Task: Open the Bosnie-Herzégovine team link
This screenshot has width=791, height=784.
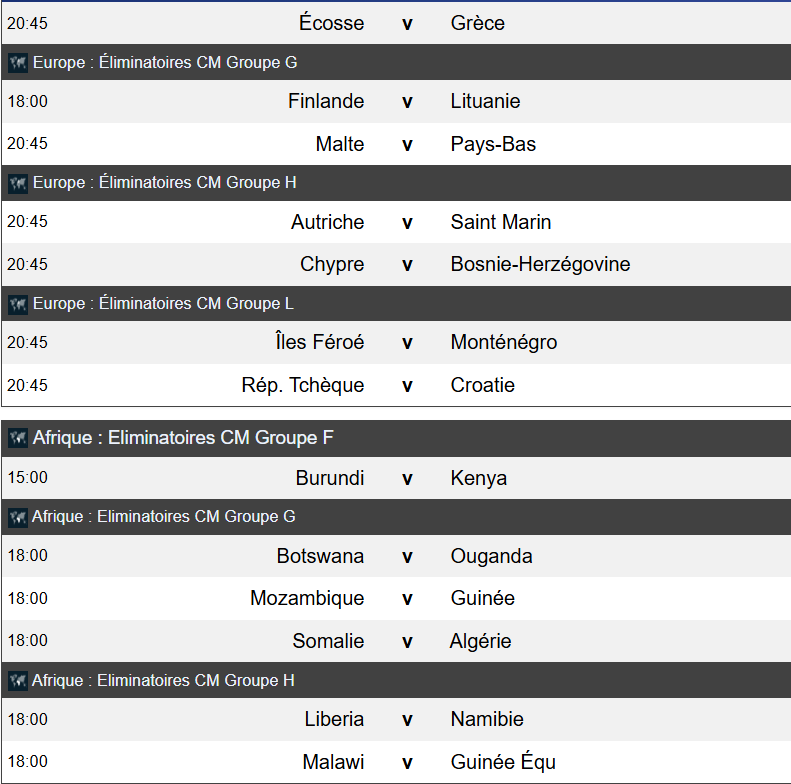Action: pos(540,264)
